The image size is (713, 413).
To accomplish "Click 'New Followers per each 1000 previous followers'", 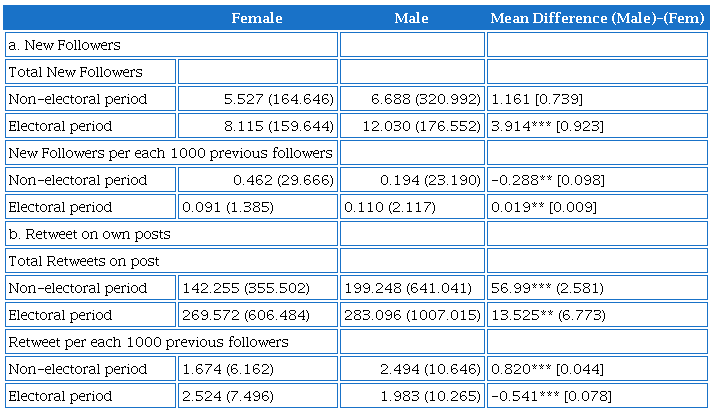I will pyautogui.click(x=171, y=153).
